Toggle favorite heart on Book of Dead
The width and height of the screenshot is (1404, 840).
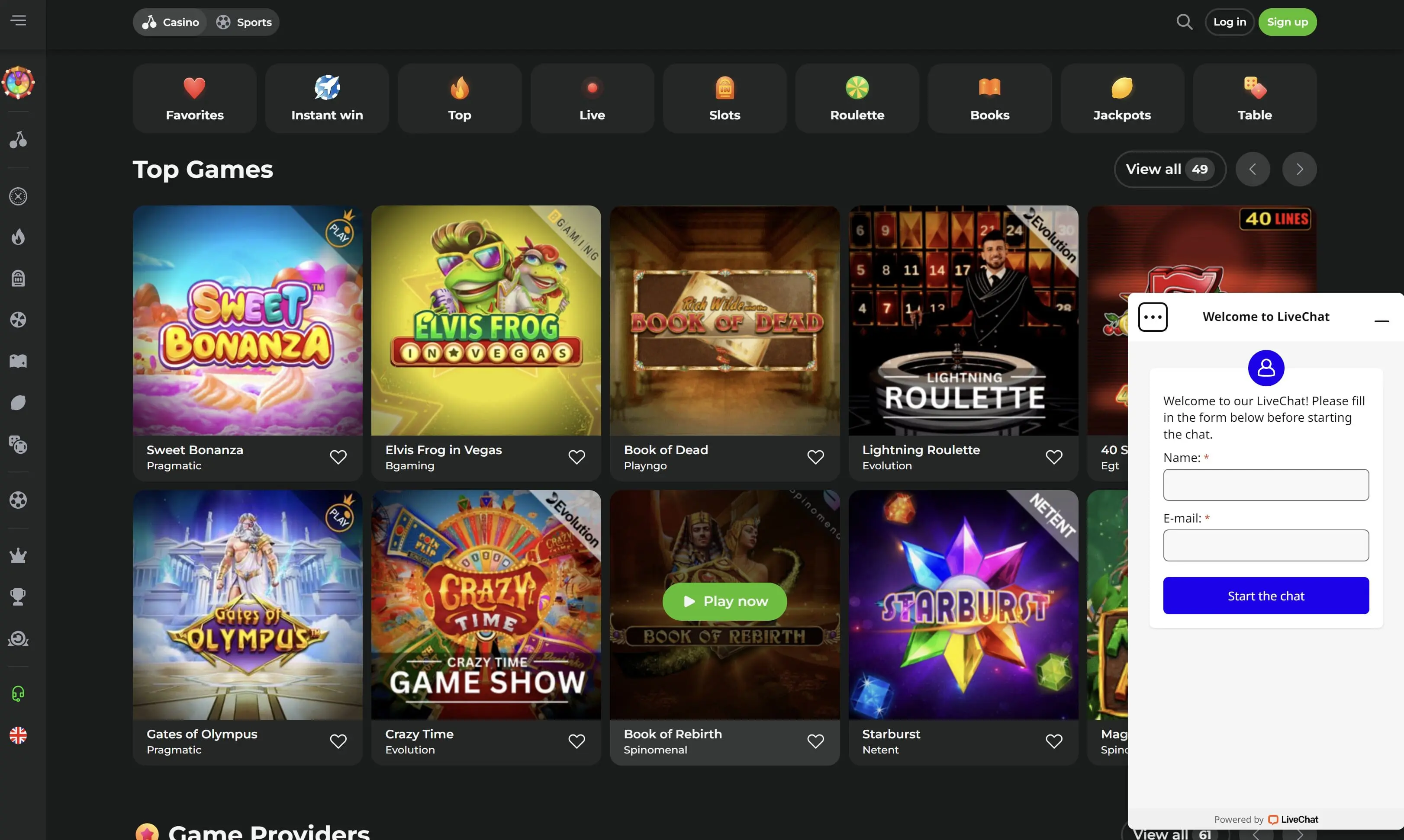click(815, 457)
